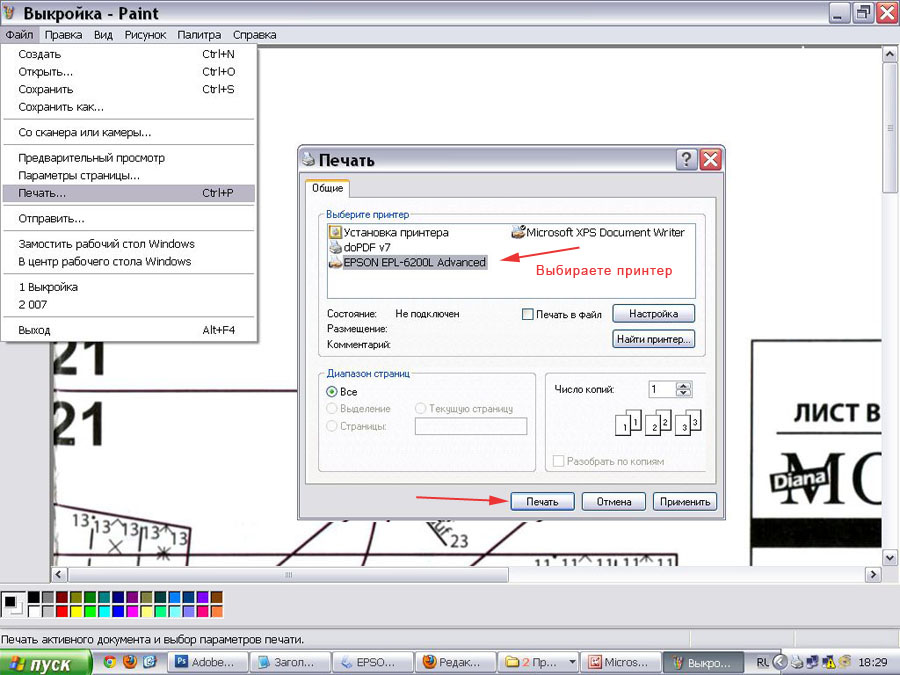The width and height of the screenshot is (900, 675).
Task: Expand the grouped folders taskbar button dropdown
Action: pyautogui.click(x=572, y=662)
